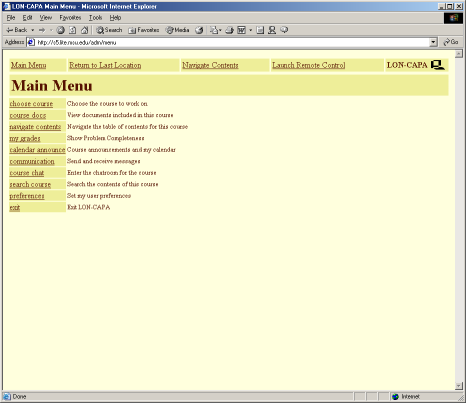
Task: Click the my grades link
Action: pyautogui.click(x=25, y=138)
